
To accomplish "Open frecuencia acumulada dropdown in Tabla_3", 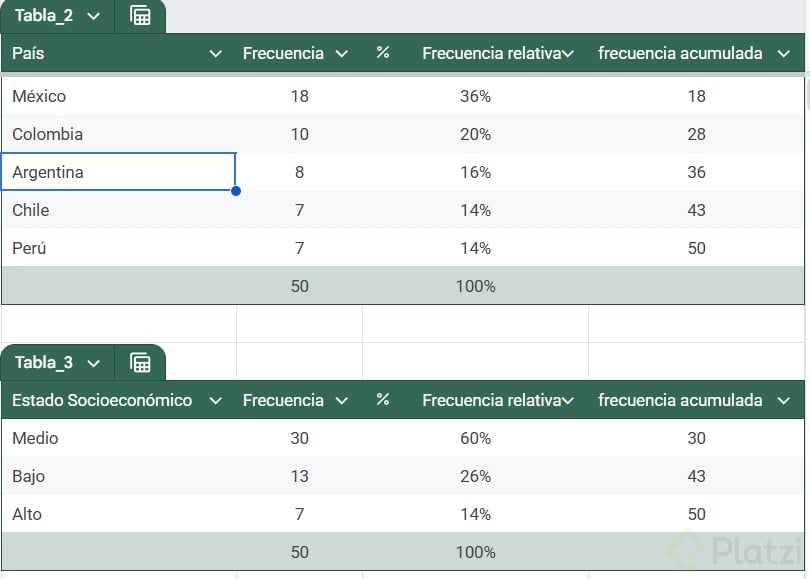I will pyautogui.click(x=784, y=401).
